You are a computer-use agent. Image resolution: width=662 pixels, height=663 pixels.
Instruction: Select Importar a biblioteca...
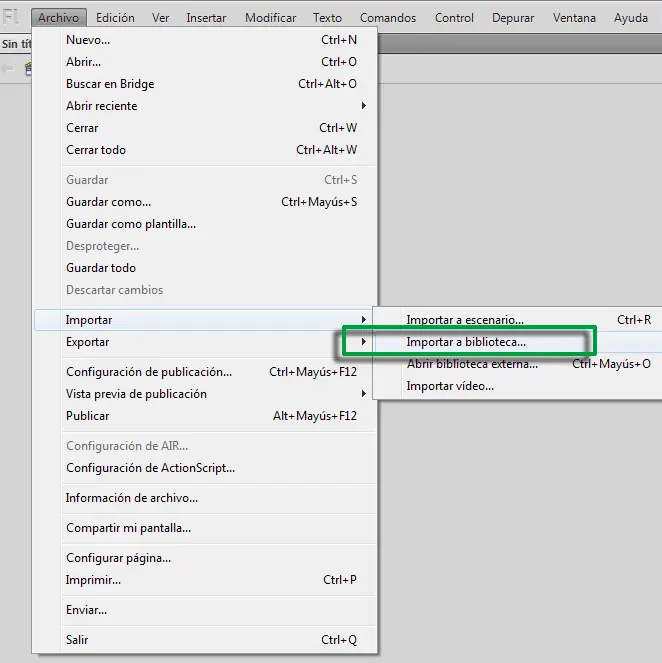click(x=518, y=342)
